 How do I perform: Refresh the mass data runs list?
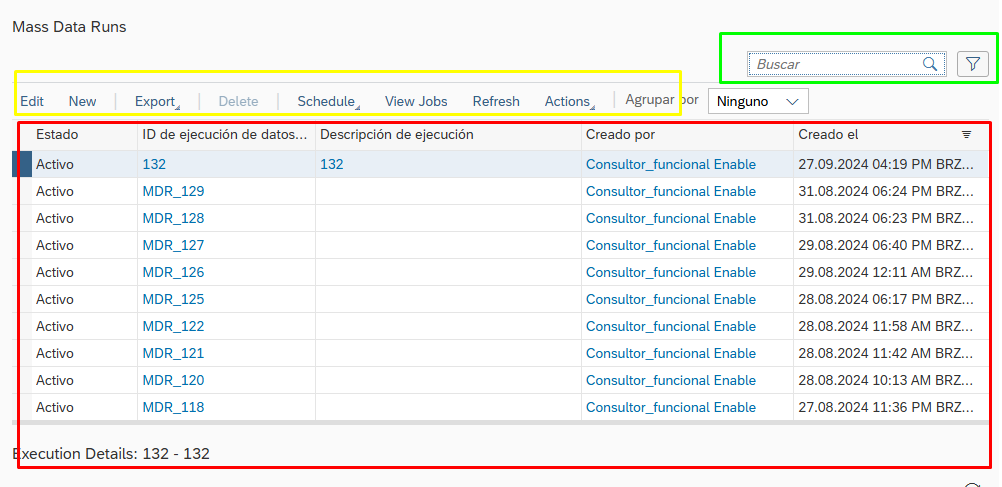coord(496,101)
